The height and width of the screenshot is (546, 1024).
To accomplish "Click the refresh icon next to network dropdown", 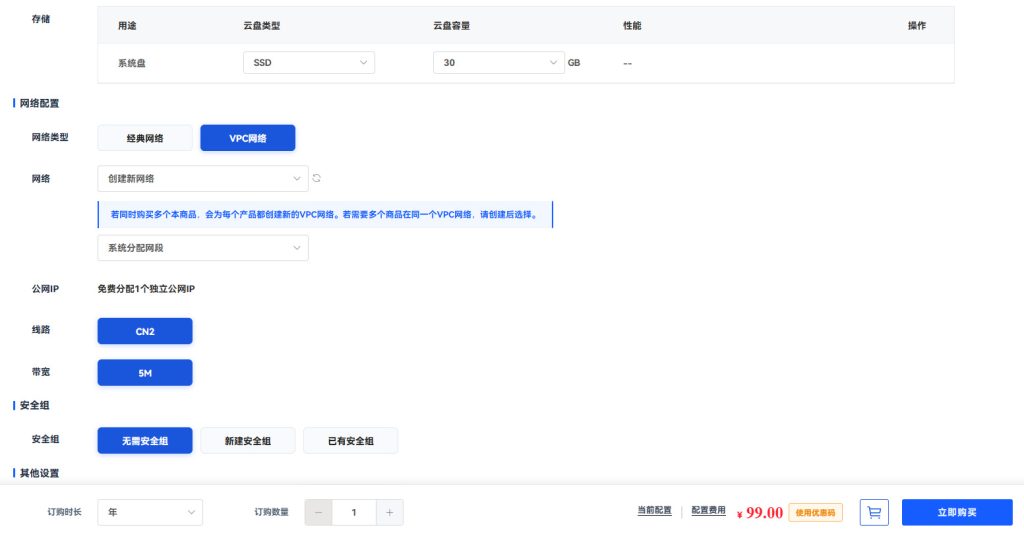I will pyautogui.click(x=317, y=178).
